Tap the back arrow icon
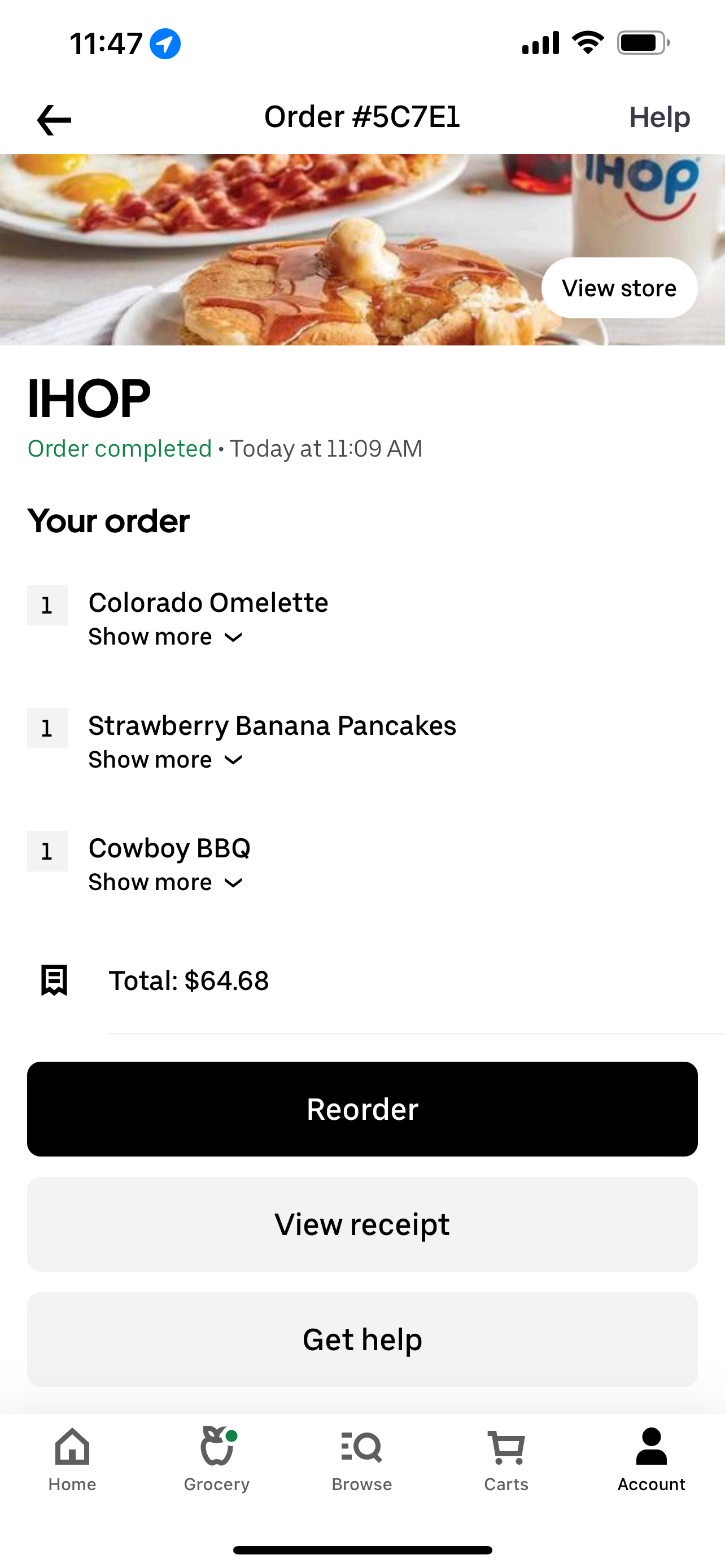 pyautogui.click(x=54, y=119)
